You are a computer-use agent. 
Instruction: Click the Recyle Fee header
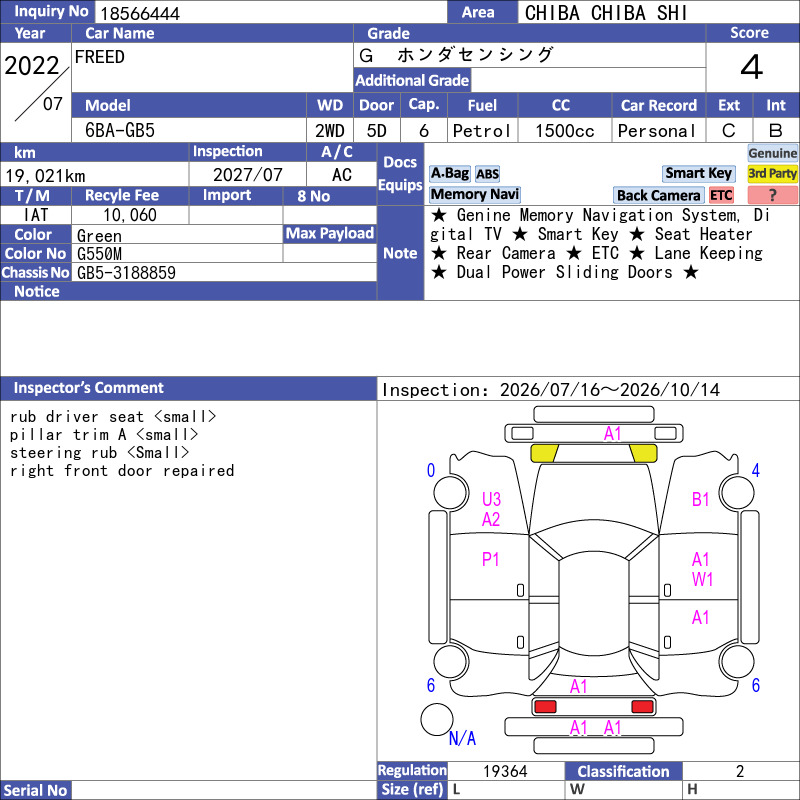(x=130, y=195)
